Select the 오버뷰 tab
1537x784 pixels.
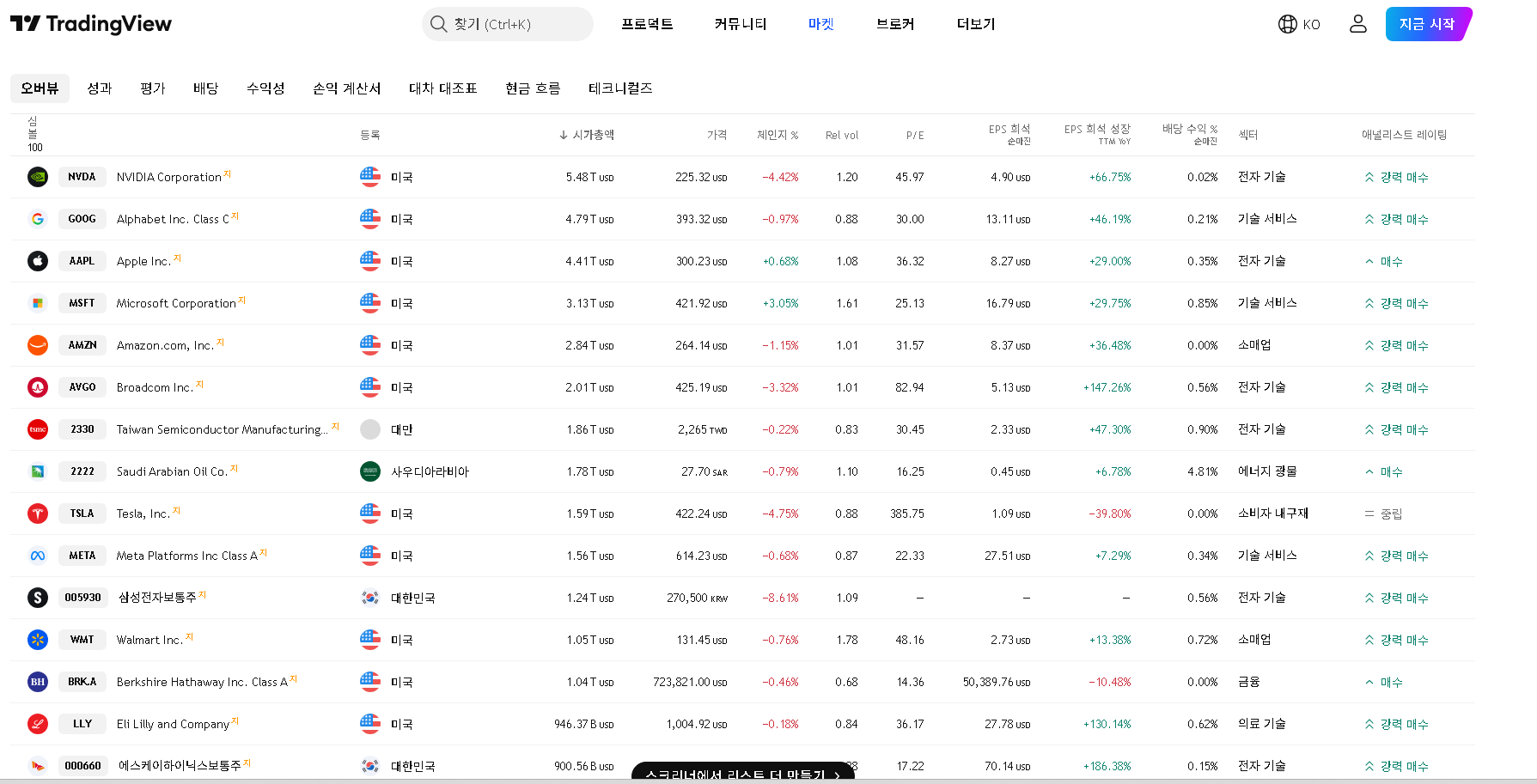[40, 88]
